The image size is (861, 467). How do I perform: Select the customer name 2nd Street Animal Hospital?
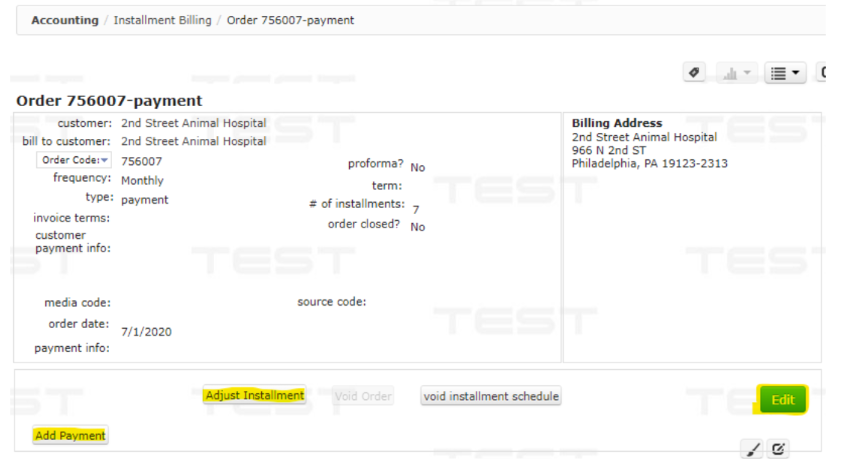click(193, 123)
